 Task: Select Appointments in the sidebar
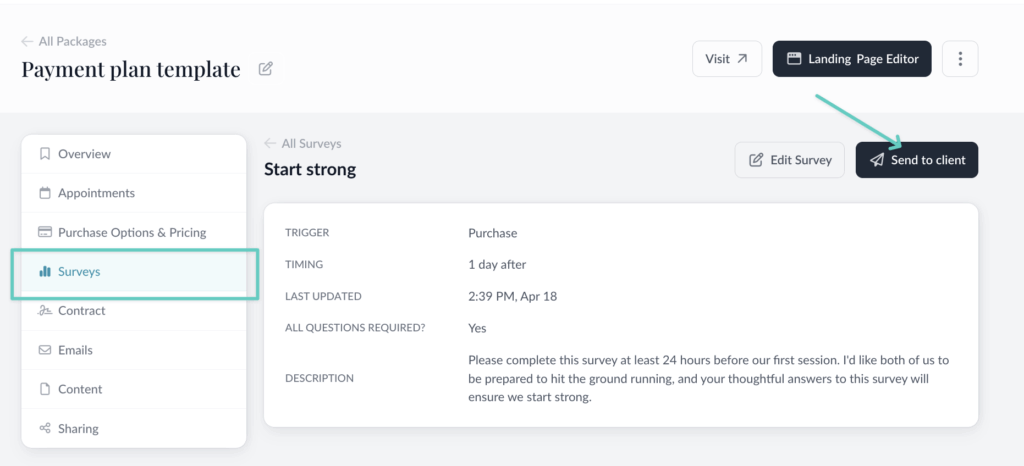96,193
